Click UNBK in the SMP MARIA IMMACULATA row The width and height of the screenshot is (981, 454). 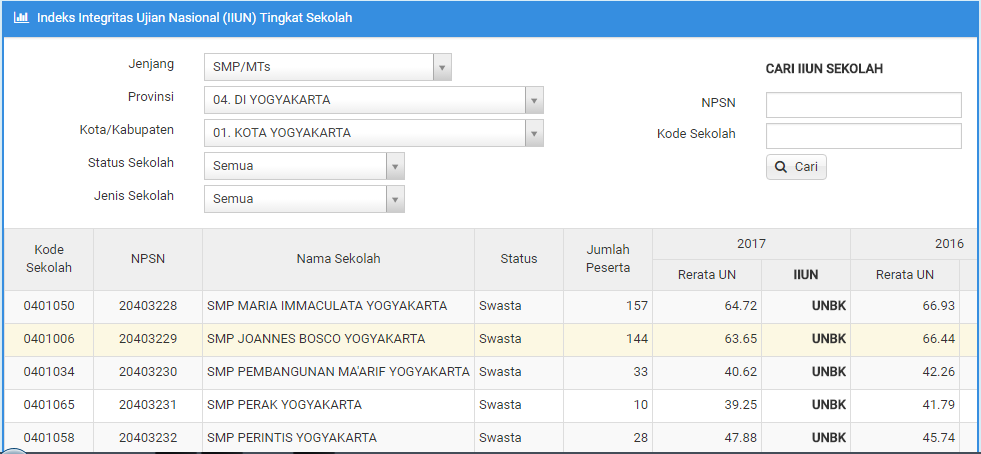[829, 306]
